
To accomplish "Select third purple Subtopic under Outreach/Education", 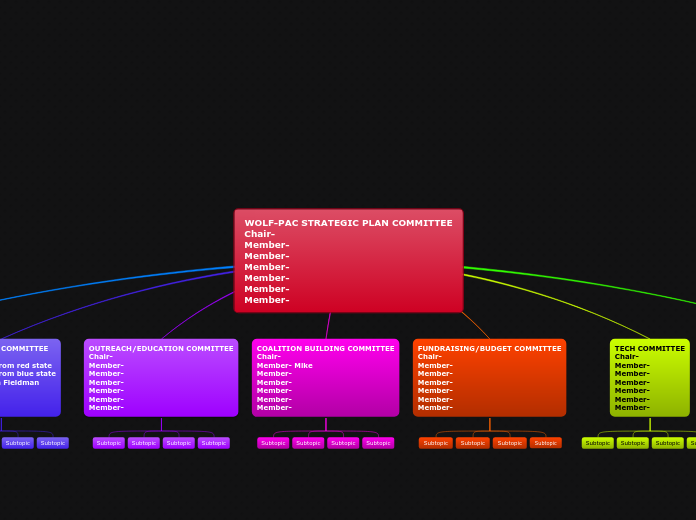I will coord(179,443).
